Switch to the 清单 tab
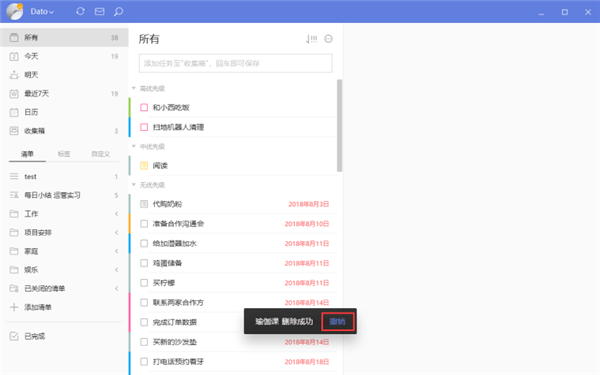 (x=27, y=154)
